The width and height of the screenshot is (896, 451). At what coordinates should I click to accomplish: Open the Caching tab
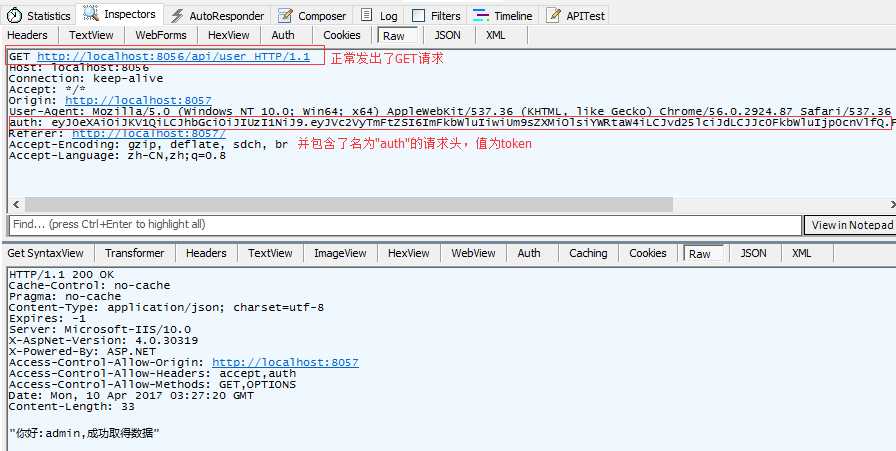pos(588,253)
